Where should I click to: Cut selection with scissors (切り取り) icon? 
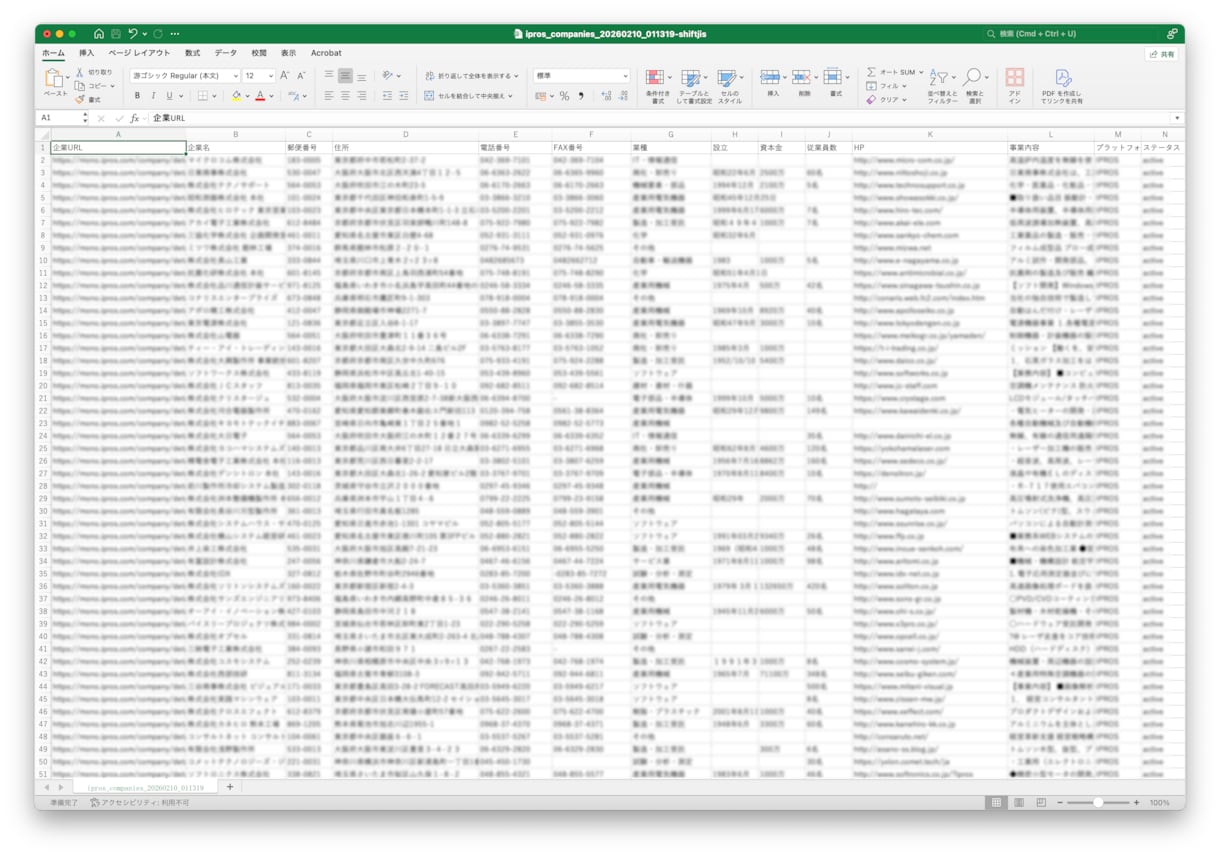pos(80,72)
